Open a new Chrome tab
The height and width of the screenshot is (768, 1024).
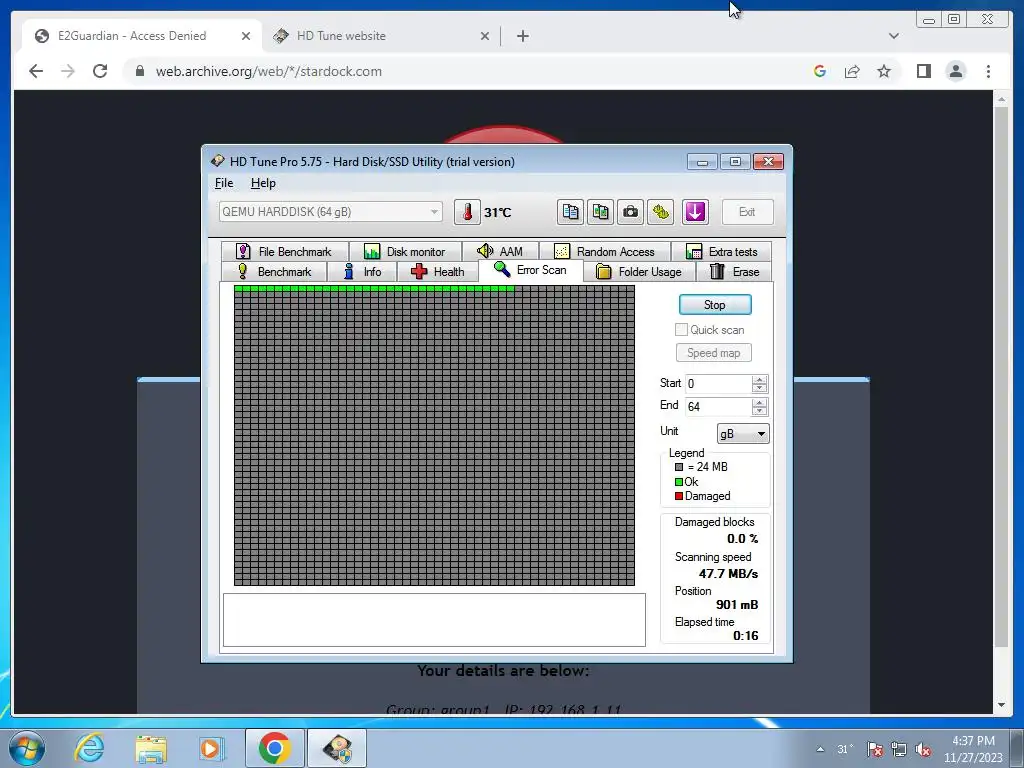tap(522, 36)
